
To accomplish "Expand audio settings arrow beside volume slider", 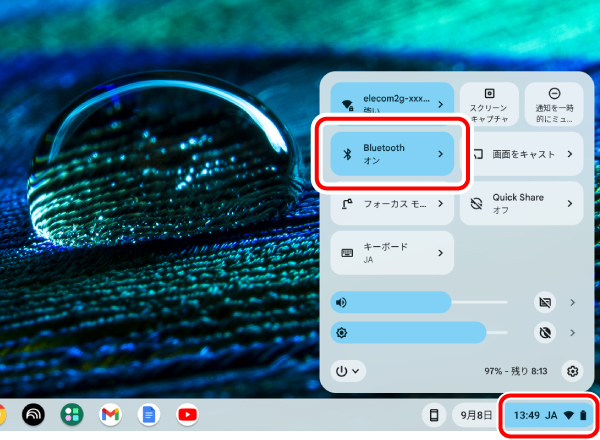I will click(x=572, y=302).
